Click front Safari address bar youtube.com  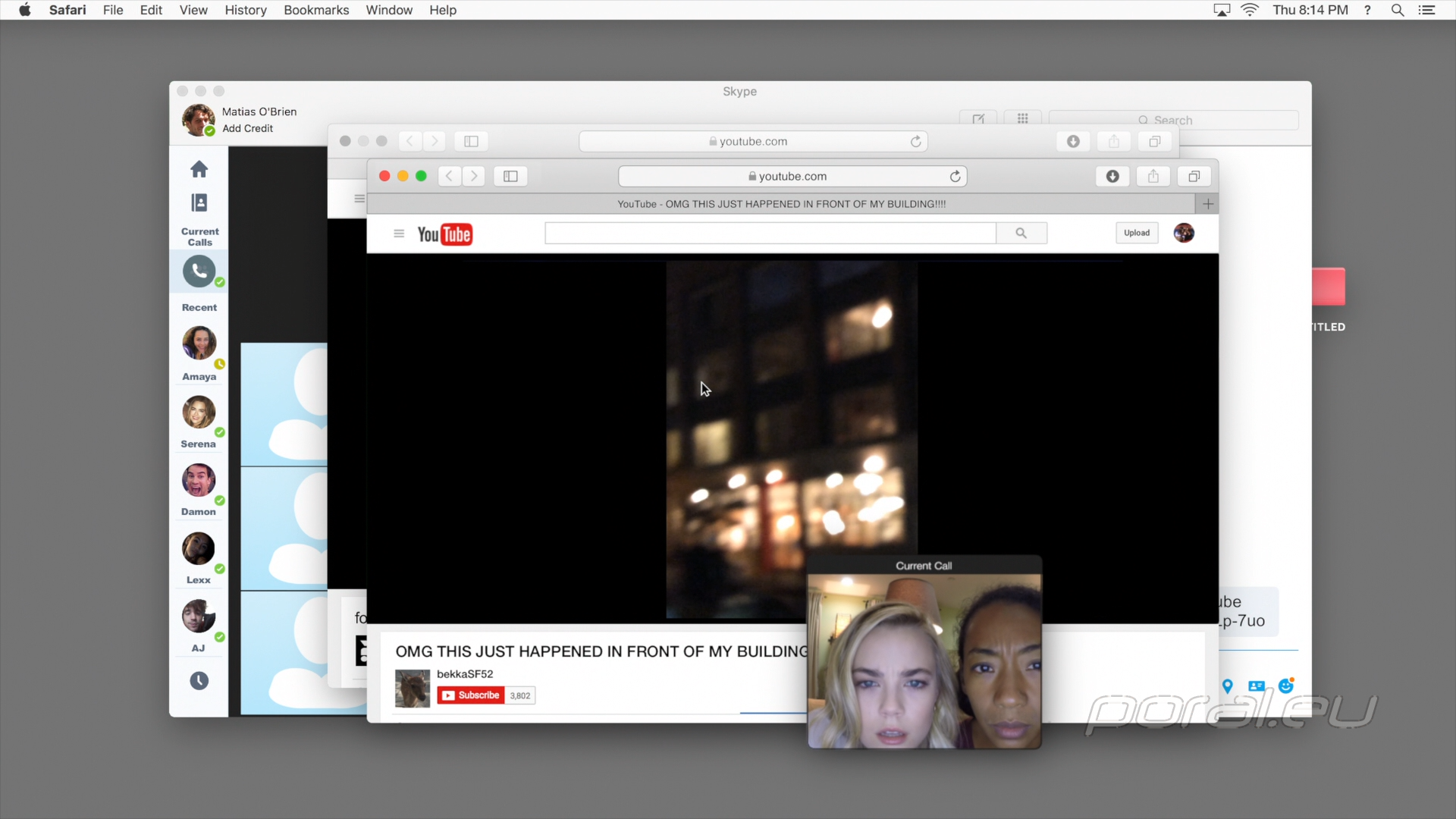(792, 176)
